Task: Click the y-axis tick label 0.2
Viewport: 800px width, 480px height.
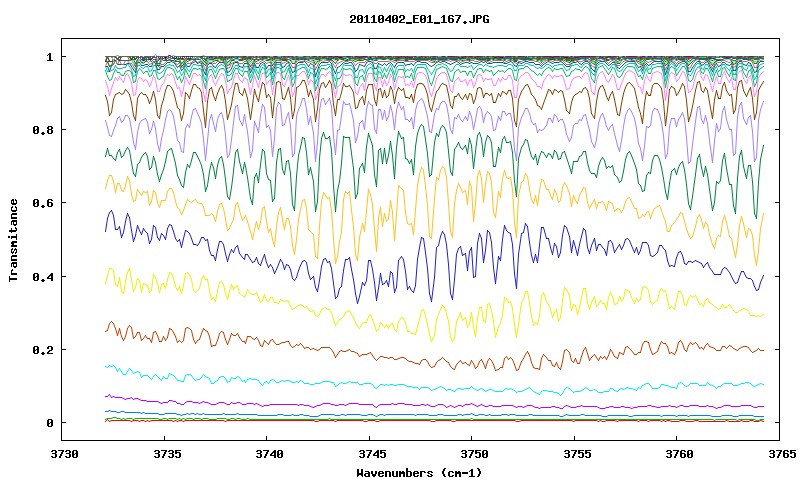Action: click(43, 350)
